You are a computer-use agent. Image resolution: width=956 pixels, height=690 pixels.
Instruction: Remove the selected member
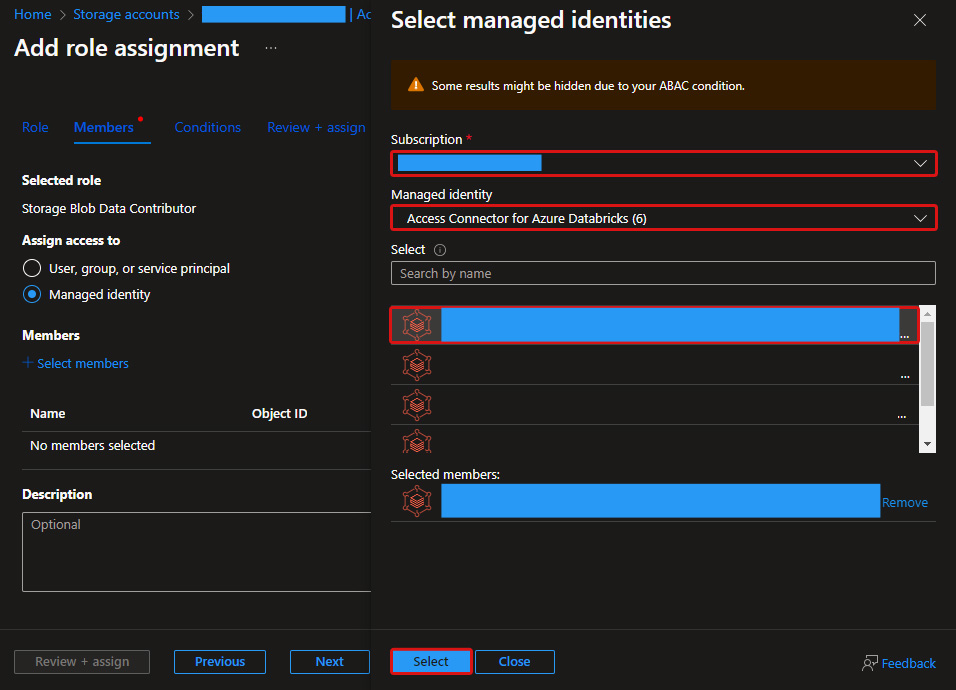pyautogui.click(x=905, y=502)
